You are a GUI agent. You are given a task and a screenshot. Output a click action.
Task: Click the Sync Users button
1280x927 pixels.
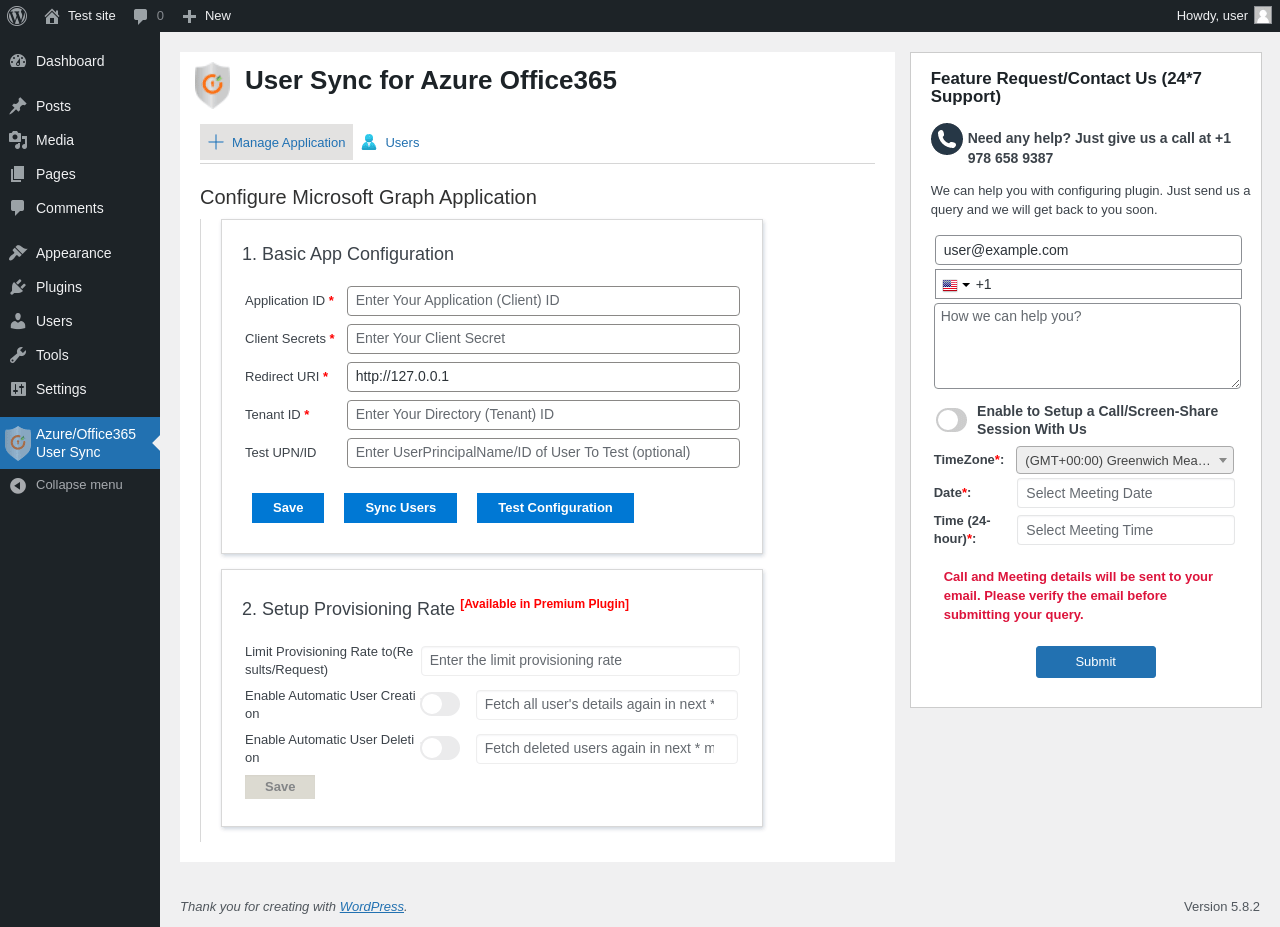[x=400, y=508]
